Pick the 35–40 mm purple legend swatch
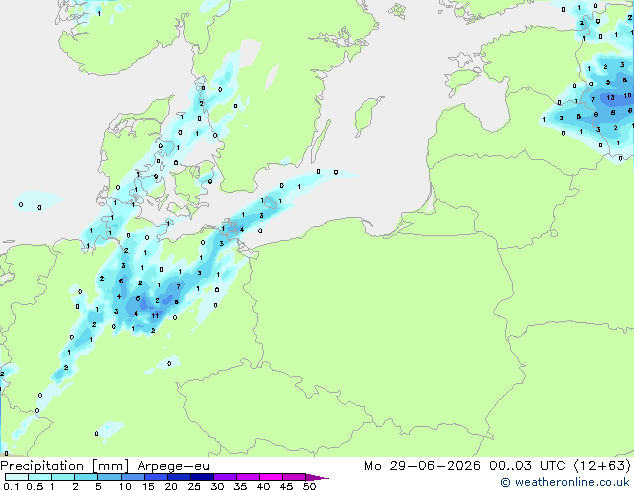The width and height of the screenshot is (634, 490). pos(248,477)
